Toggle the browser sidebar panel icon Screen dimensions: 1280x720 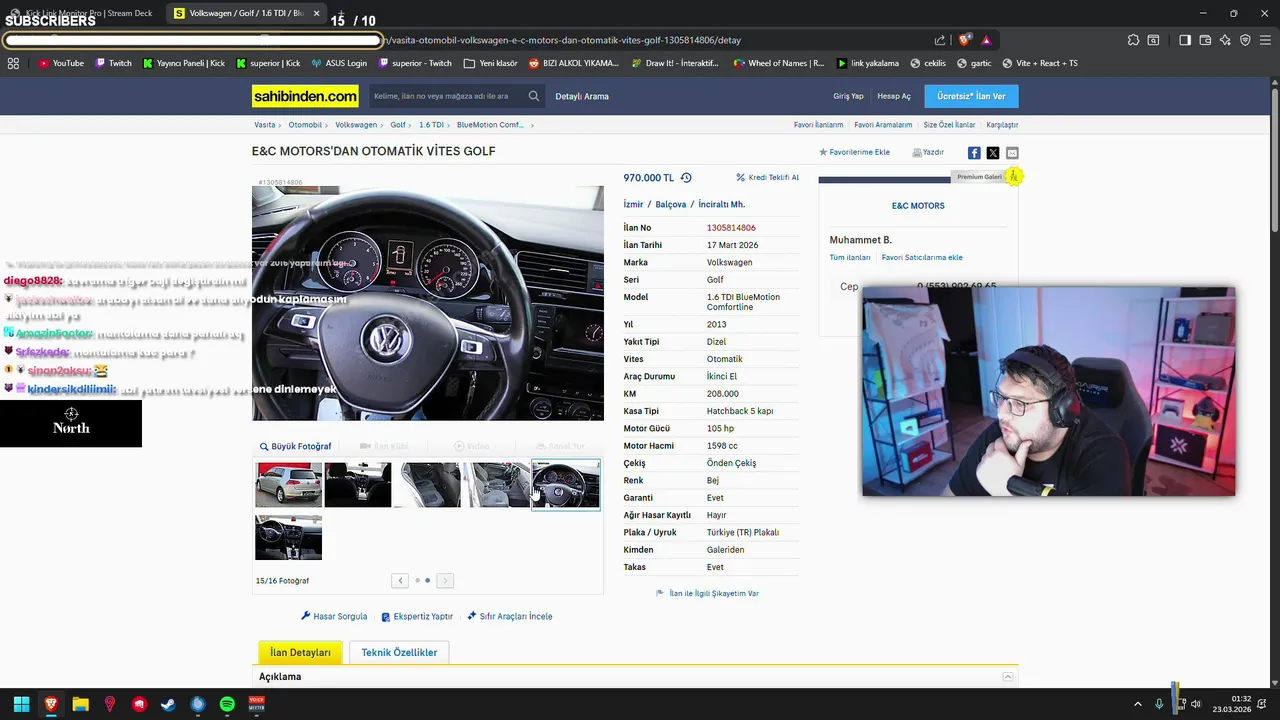tap(1185, 40)
